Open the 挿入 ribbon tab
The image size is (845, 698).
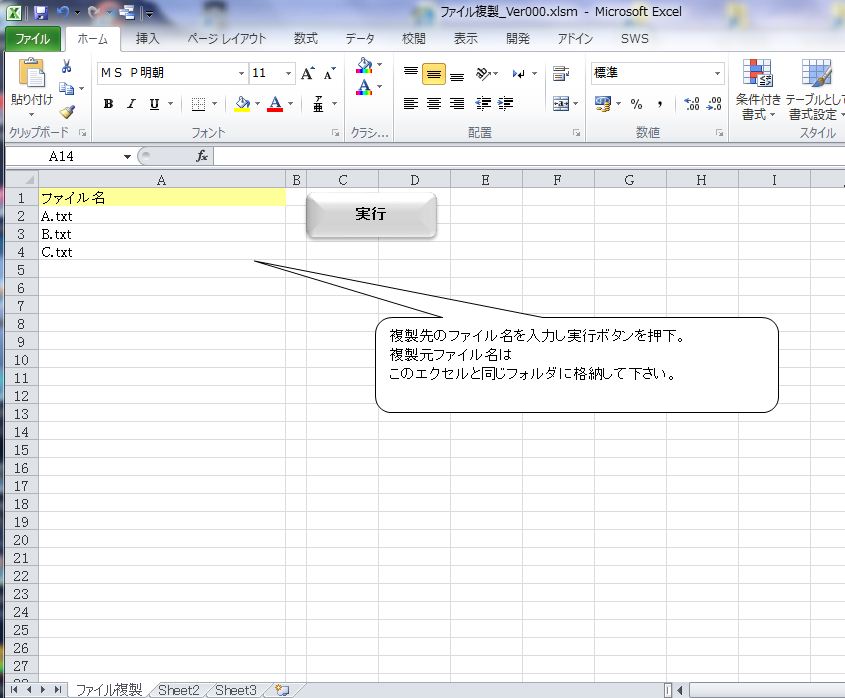tap(147, 39)
